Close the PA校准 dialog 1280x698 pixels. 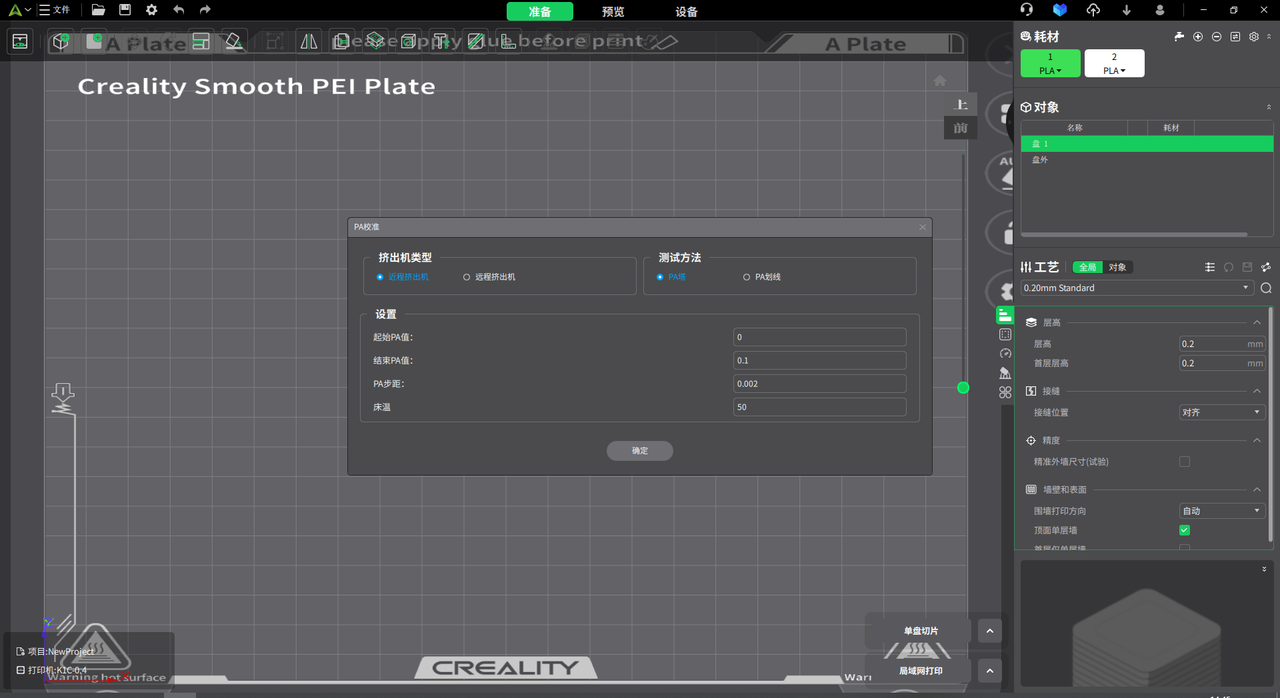click(923, 227)
